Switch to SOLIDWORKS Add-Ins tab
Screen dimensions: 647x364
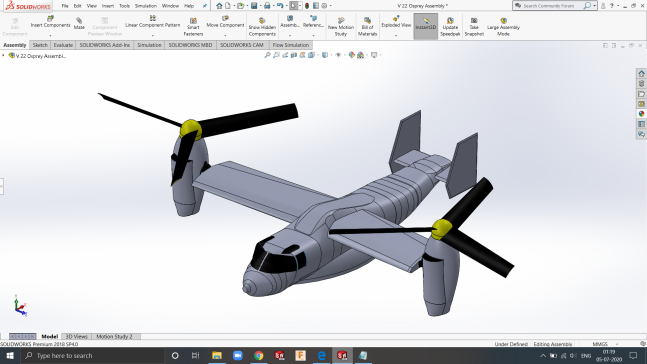[x=104, y=45]
